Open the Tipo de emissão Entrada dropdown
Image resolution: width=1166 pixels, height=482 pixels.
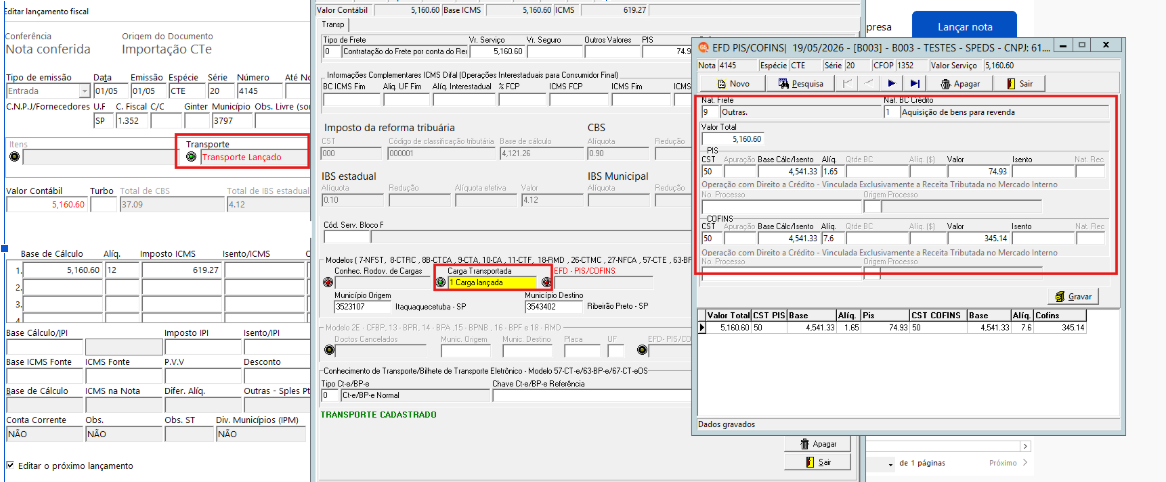(x=83, y=91)
